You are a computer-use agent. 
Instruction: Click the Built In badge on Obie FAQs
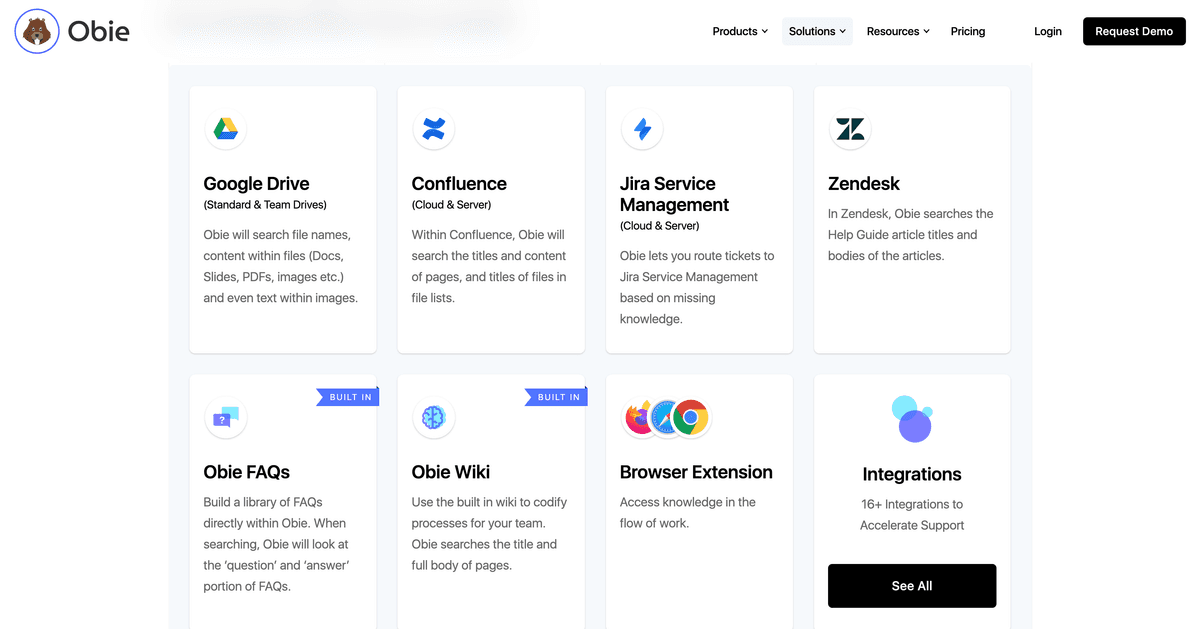pyautogui.click(x=349, y=397)
